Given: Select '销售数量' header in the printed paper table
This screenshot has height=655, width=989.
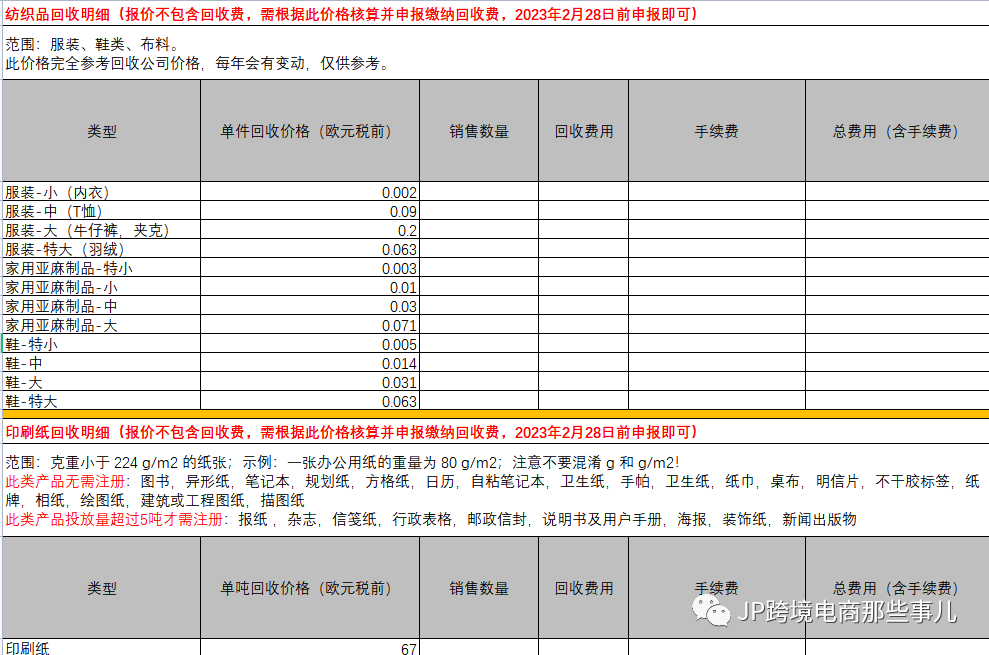Looking at the screenshot, I should coord(479,588).
